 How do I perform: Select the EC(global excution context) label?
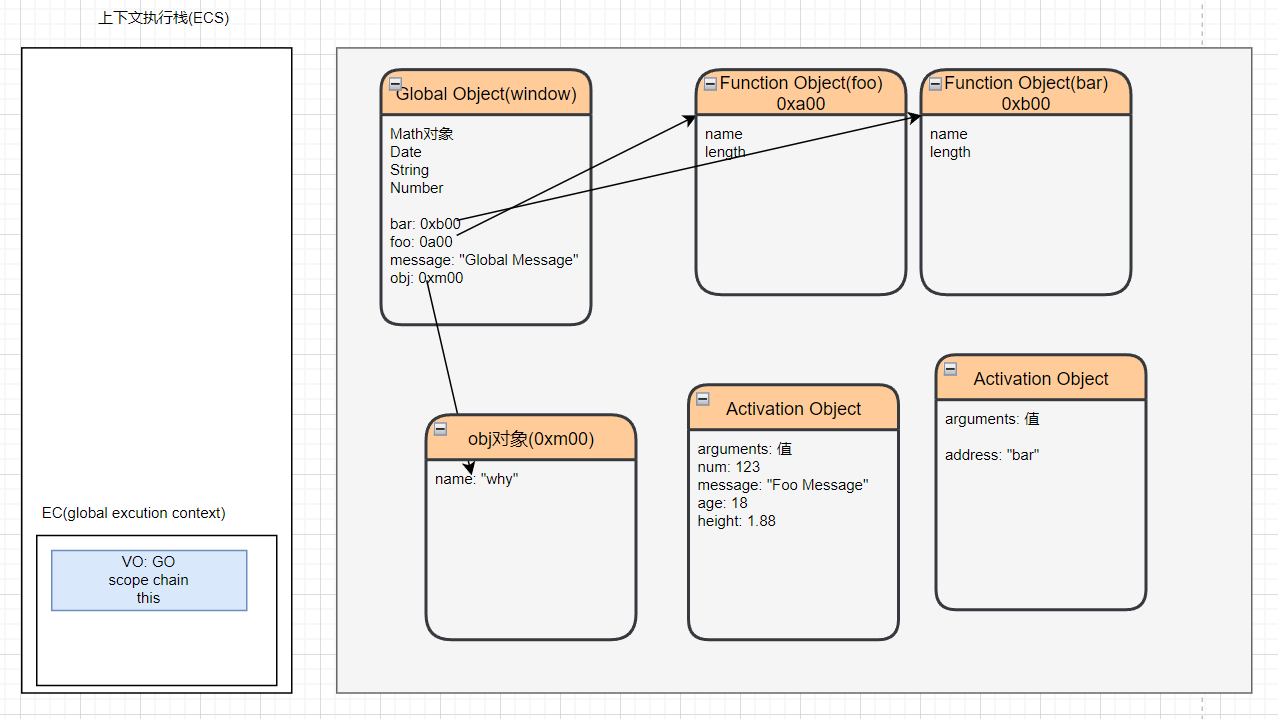pos(134,513)
